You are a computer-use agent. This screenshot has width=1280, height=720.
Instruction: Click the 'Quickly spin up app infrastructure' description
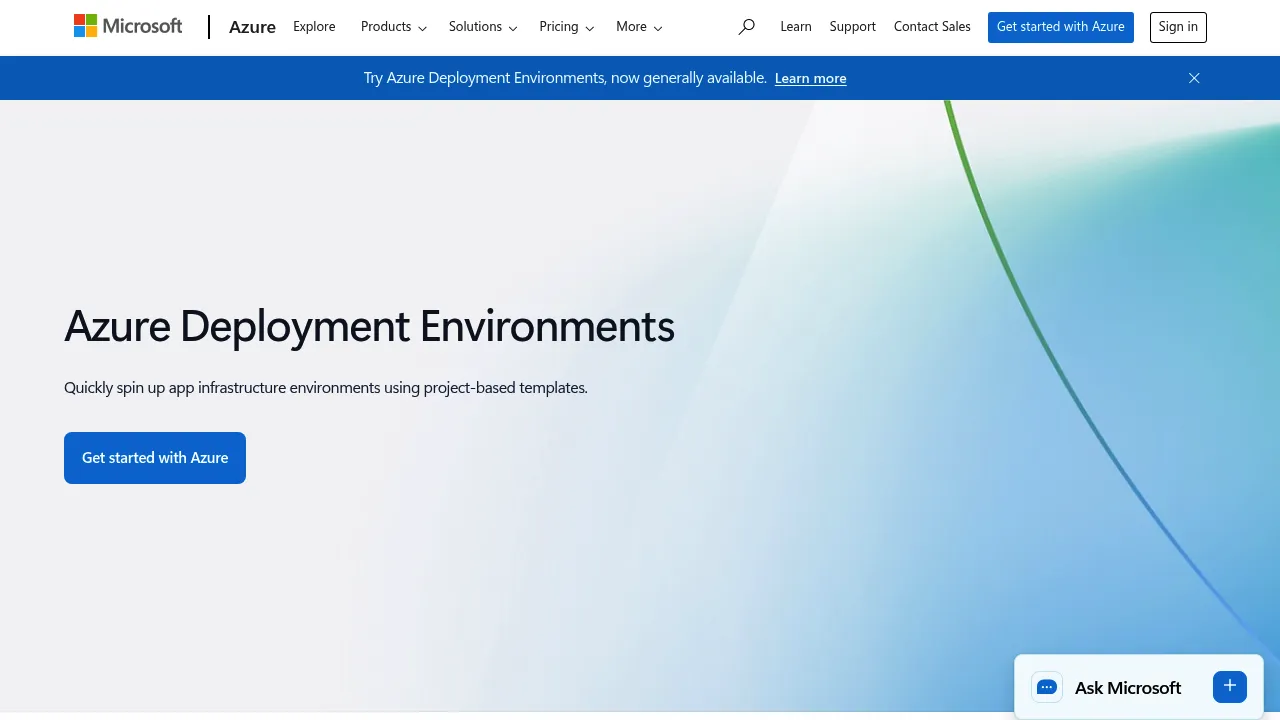tap(326, 388)
